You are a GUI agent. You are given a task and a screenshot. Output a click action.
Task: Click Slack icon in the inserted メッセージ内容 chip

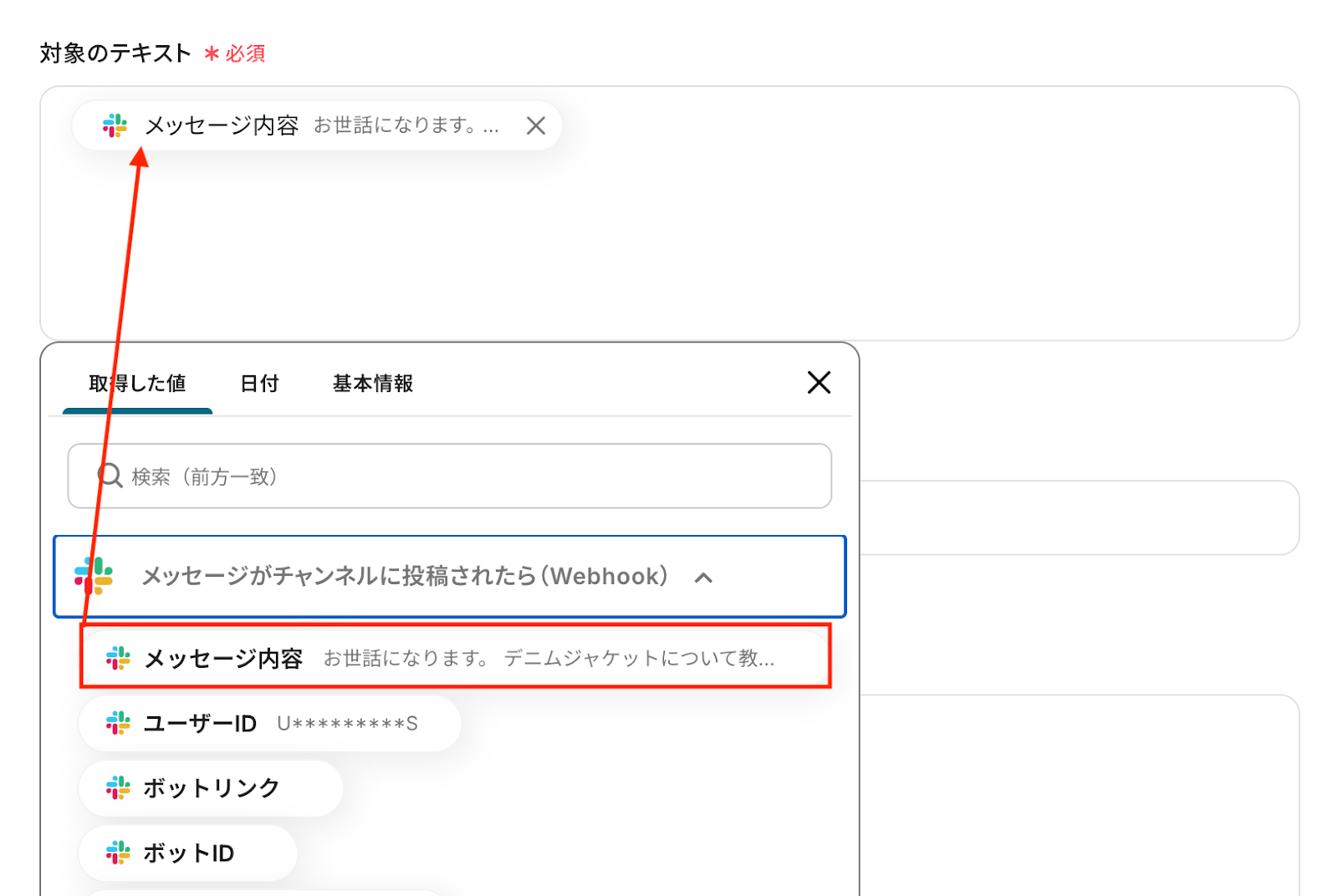(115, 125)
